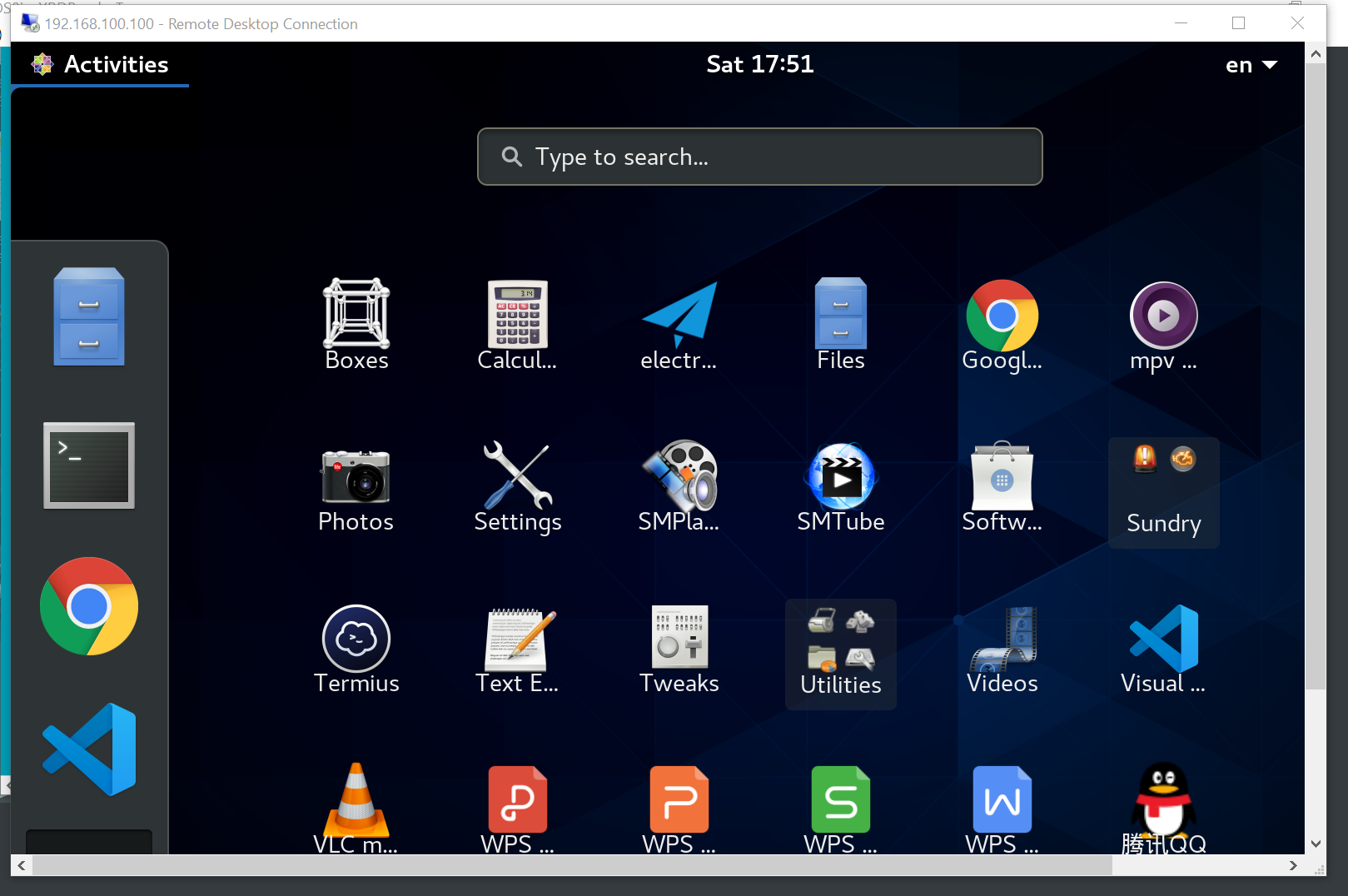Click the horizontal scrollbar left arrow
The width and height of the screenshot is (1348, 896).
tap(22, 865)
